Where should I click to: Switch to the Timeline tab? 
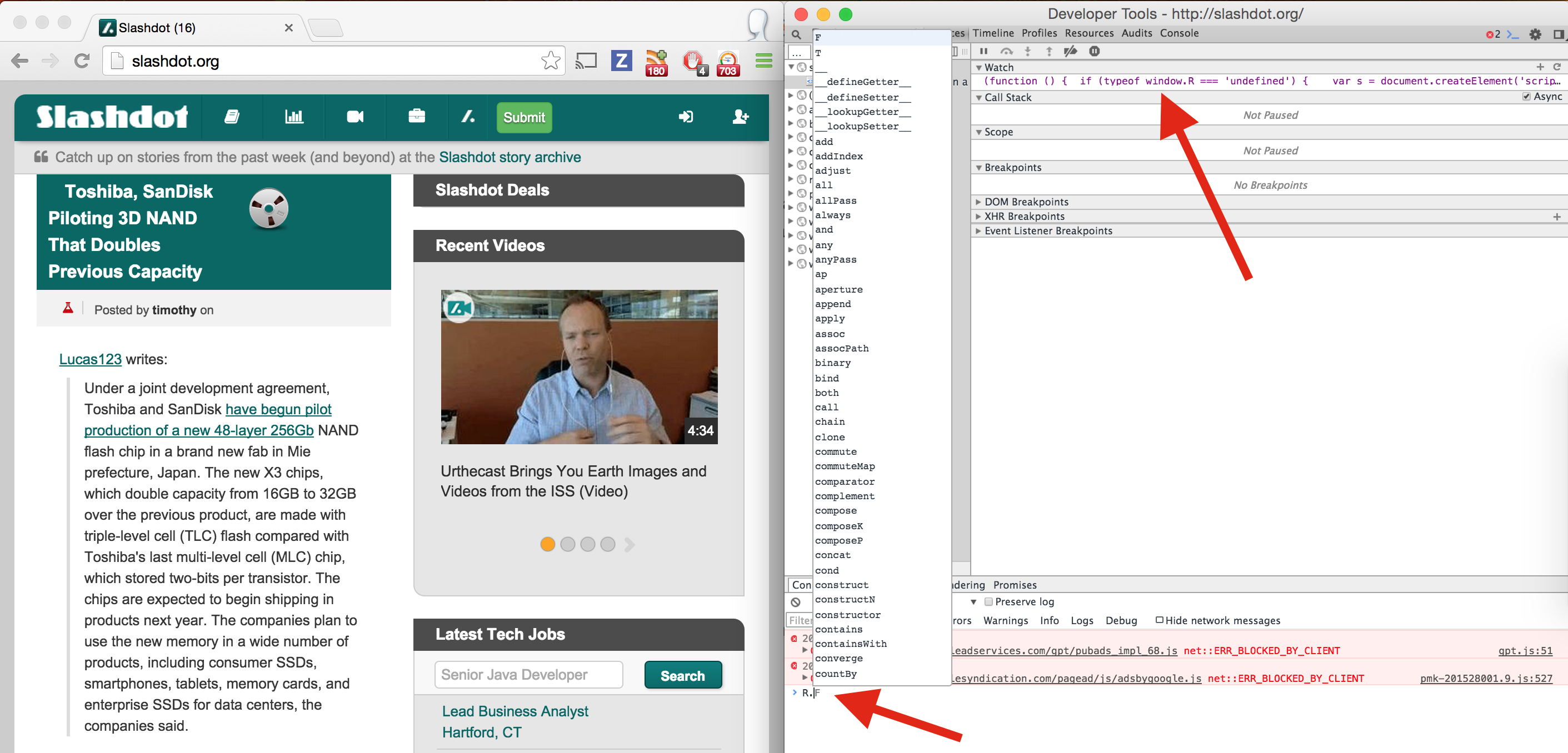point(993,33)
